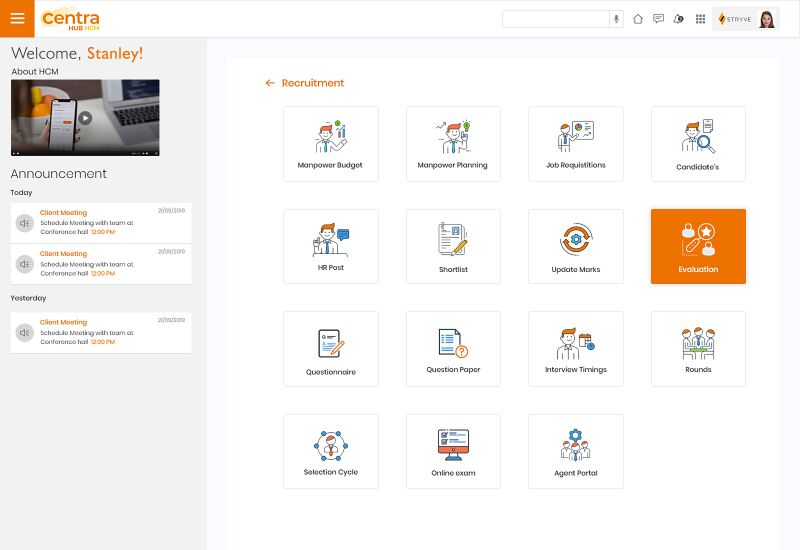The image size is (800, 550).
Task: Select the highlighted Evaluation tile
Action: click(x=698, y=246)
